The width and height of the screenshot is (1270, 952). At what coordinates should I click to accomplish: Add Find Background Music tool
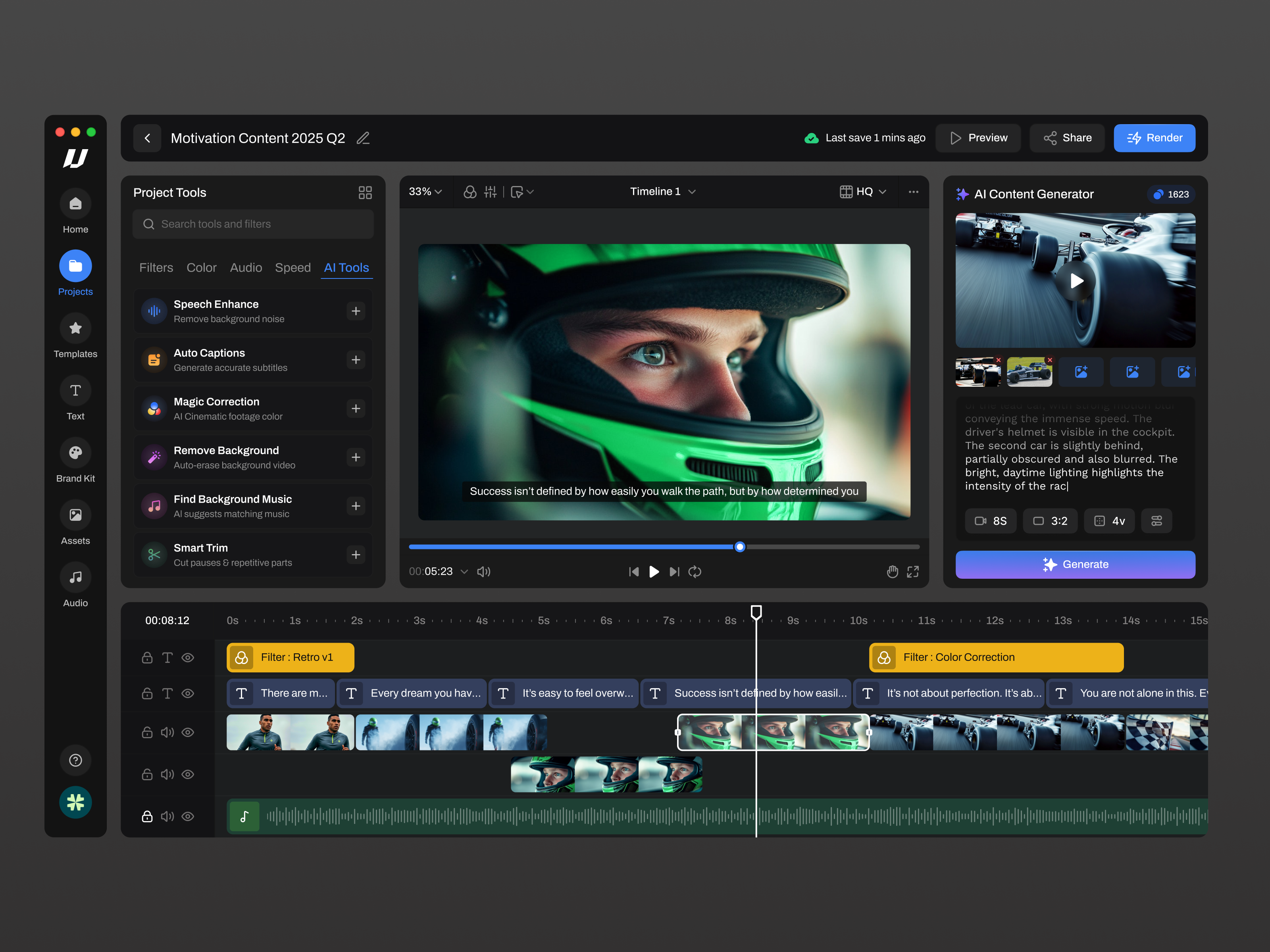[x=356, y=506]
